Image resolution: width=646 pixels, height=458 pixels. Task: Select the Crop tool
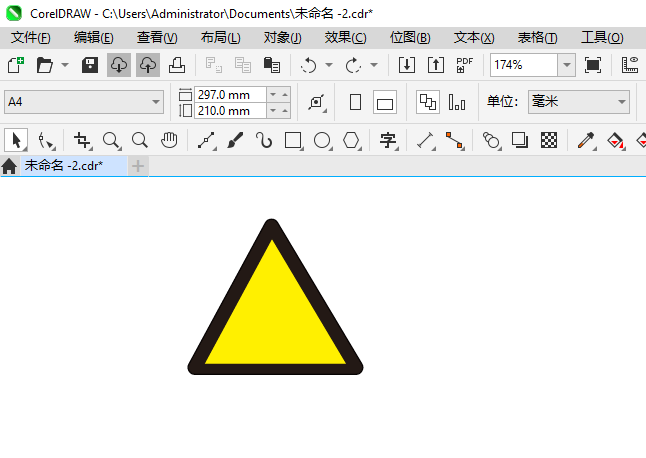point(82,140)
